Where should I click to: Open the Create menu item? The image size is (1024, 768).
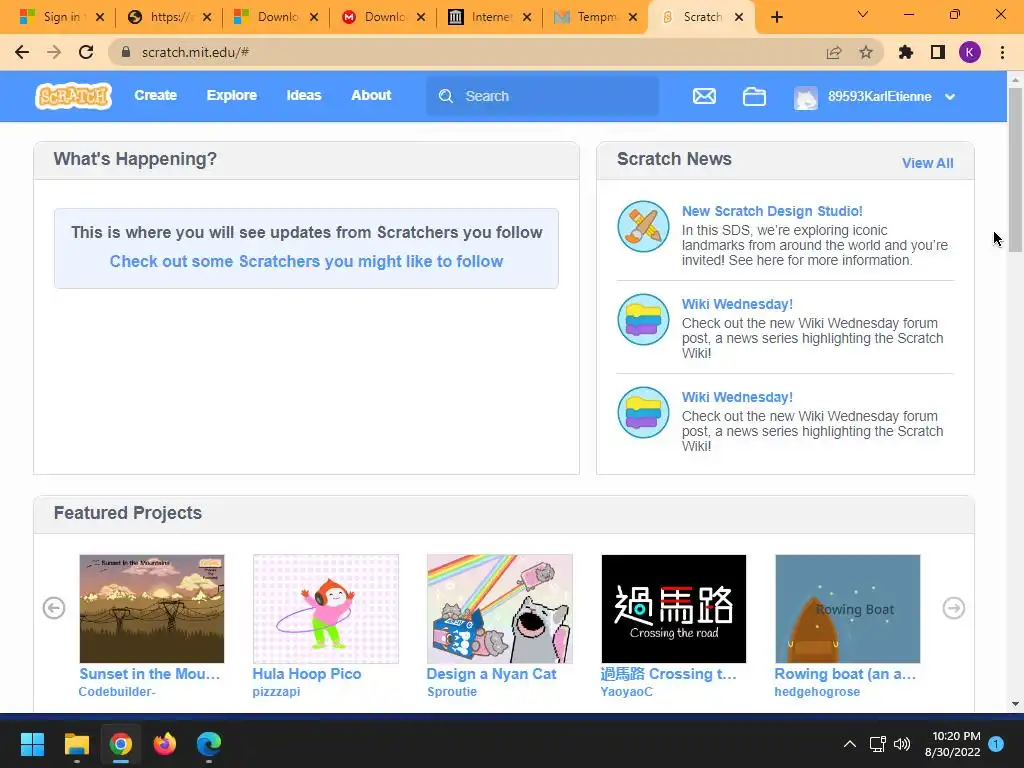click(155, 95)
